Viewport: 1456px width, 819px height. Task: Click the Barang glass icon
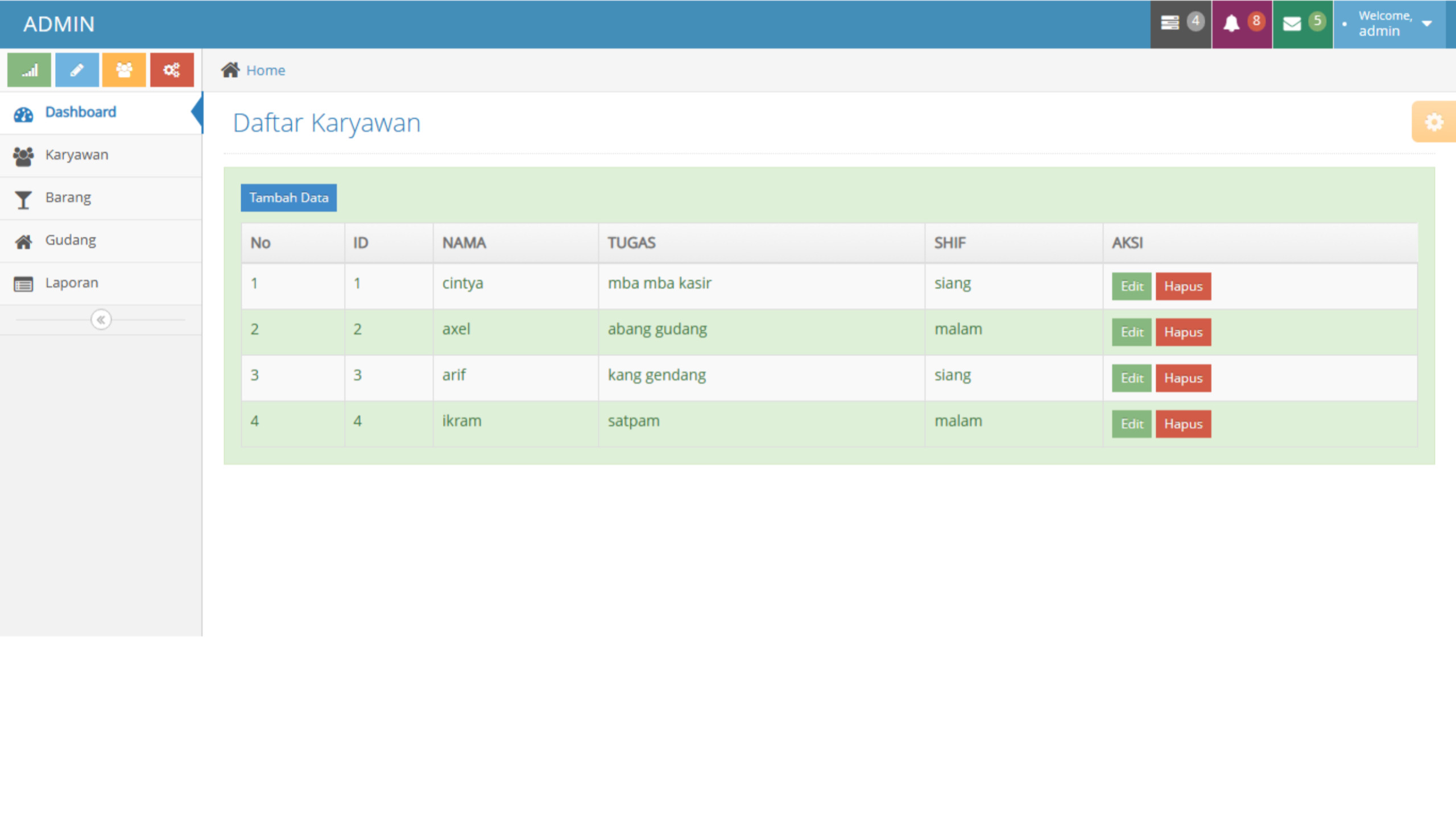coord(23,199)
